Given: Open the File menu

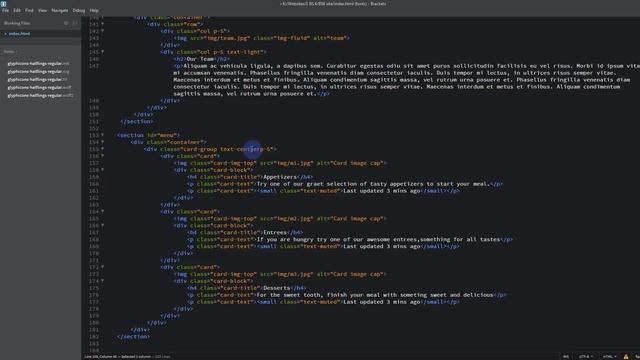Looking at the screenshot, I should coord(5,10).
